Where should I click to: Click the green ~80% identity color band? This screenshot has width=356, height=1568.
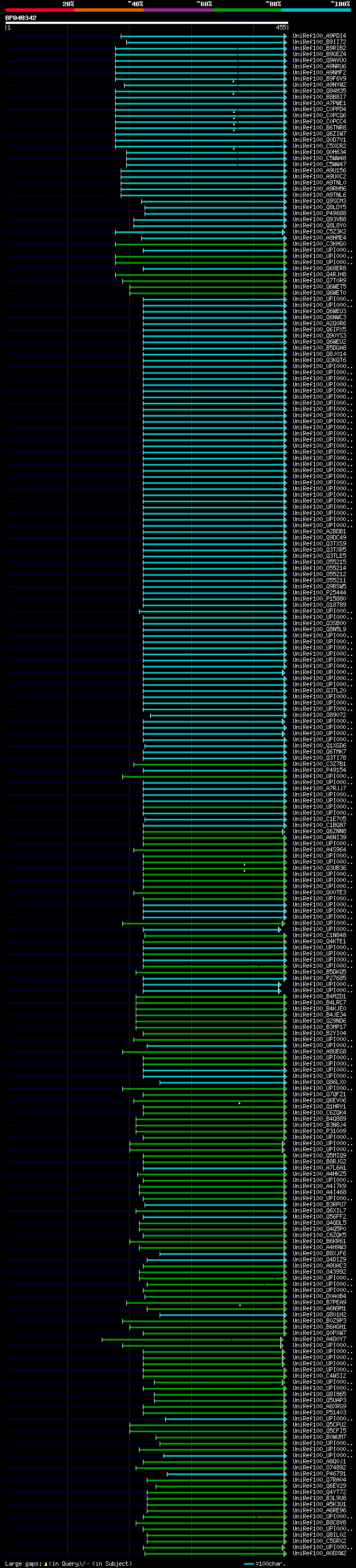(247, 10)
